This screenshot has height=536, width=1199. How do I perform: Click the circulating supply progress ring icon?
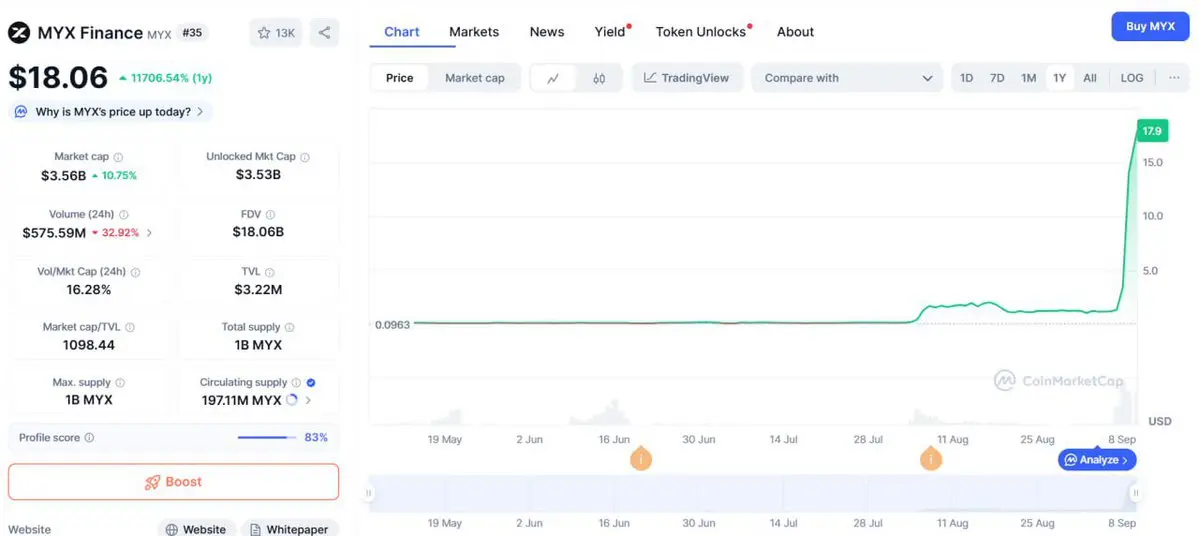click(x=291, y=400)
